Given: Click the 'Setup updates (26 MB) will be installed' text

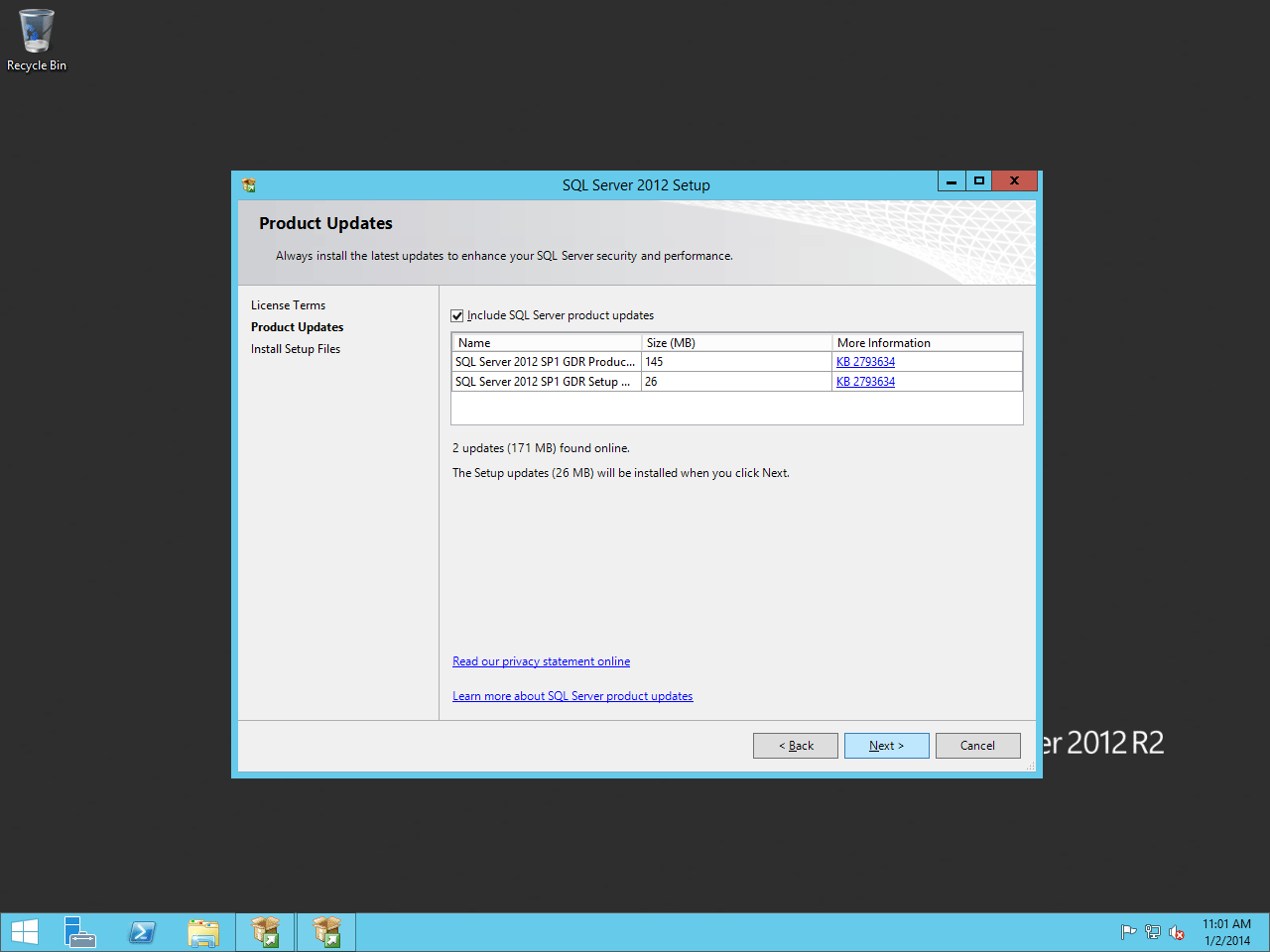Looking at the screenshot, I should (x=621, y=473).
